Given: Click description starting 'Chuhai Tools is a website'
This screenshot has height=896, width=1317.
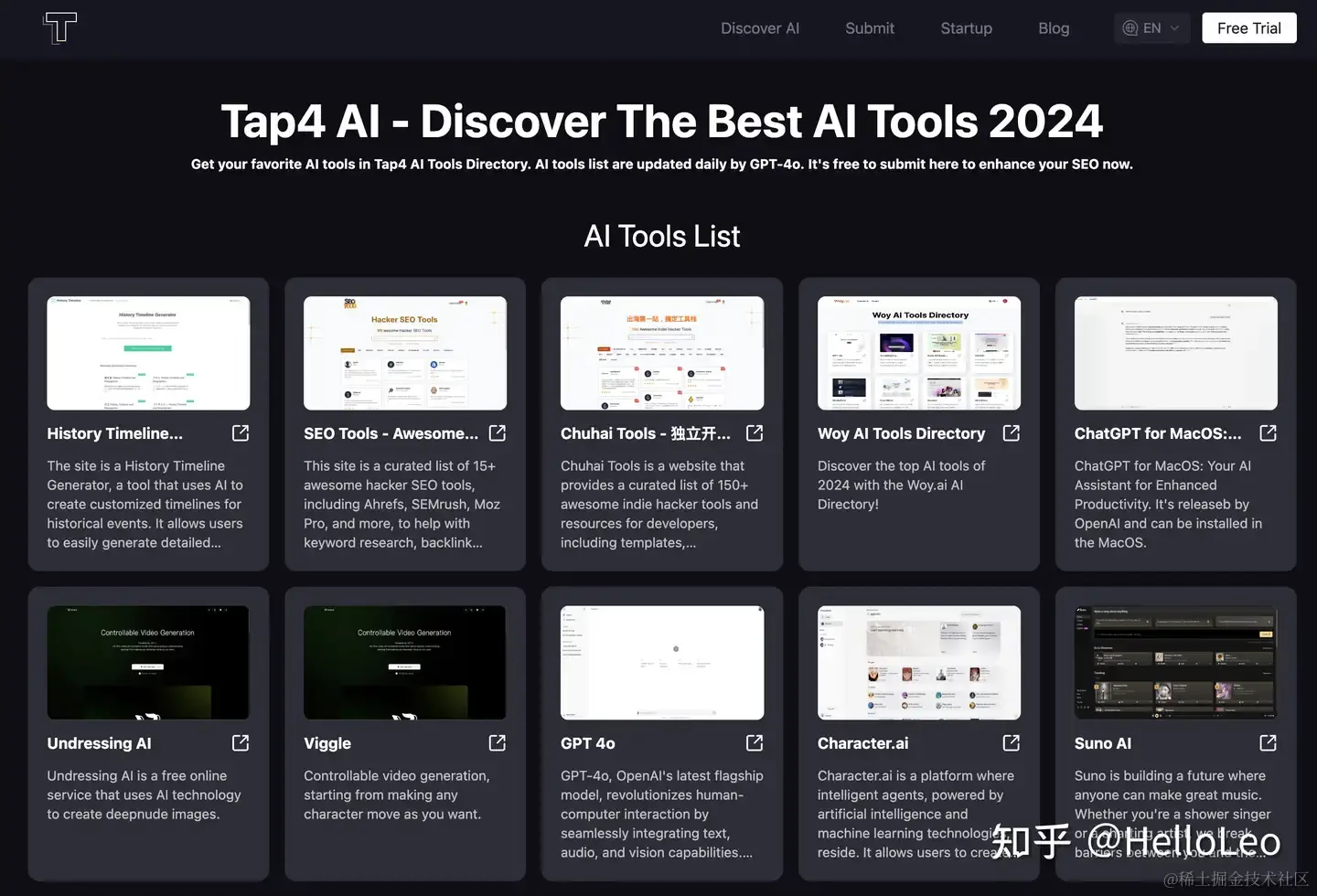Looking at the screenshot, I should tap(659, 504).
